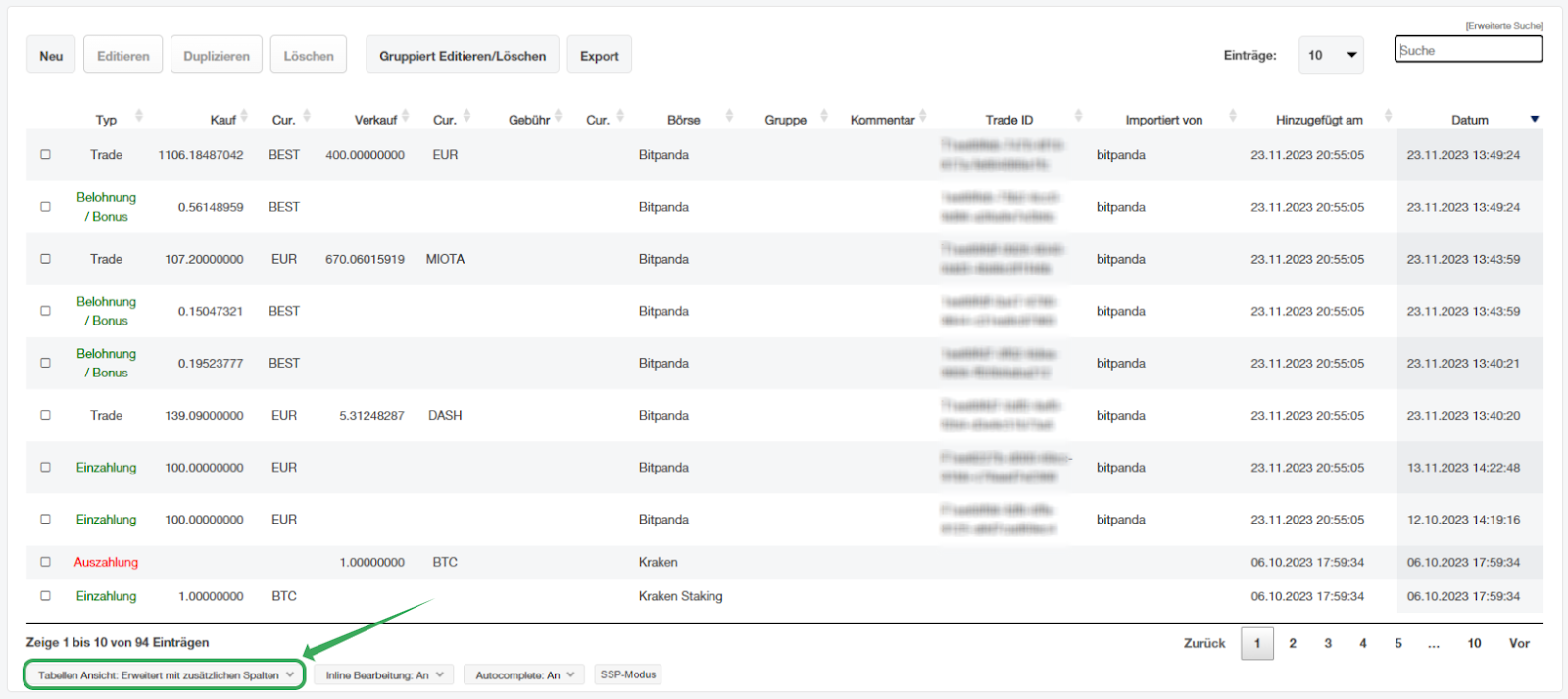1568x699 pixels.
Task: Select checkbox for the 1106.18487042 BEST trade row
Action: (45, 154)
